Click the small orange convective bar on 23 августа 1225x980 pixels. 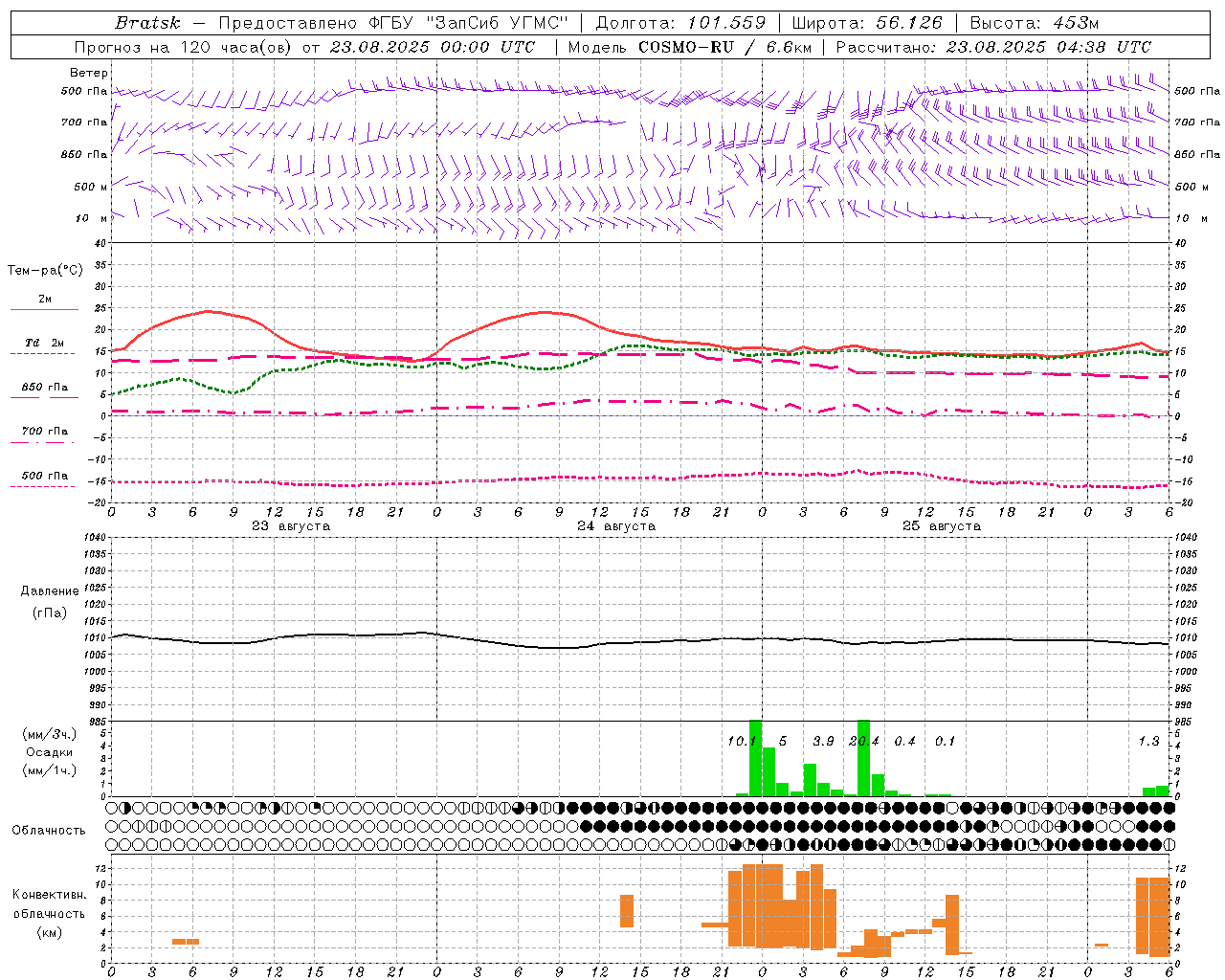pos(186,942)
